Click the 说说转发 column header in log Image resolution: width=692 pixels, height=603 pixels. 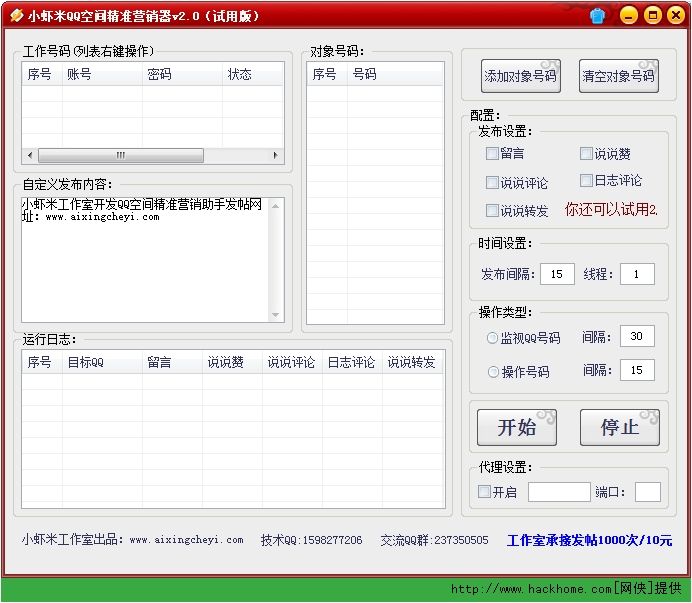click(413, 362)
